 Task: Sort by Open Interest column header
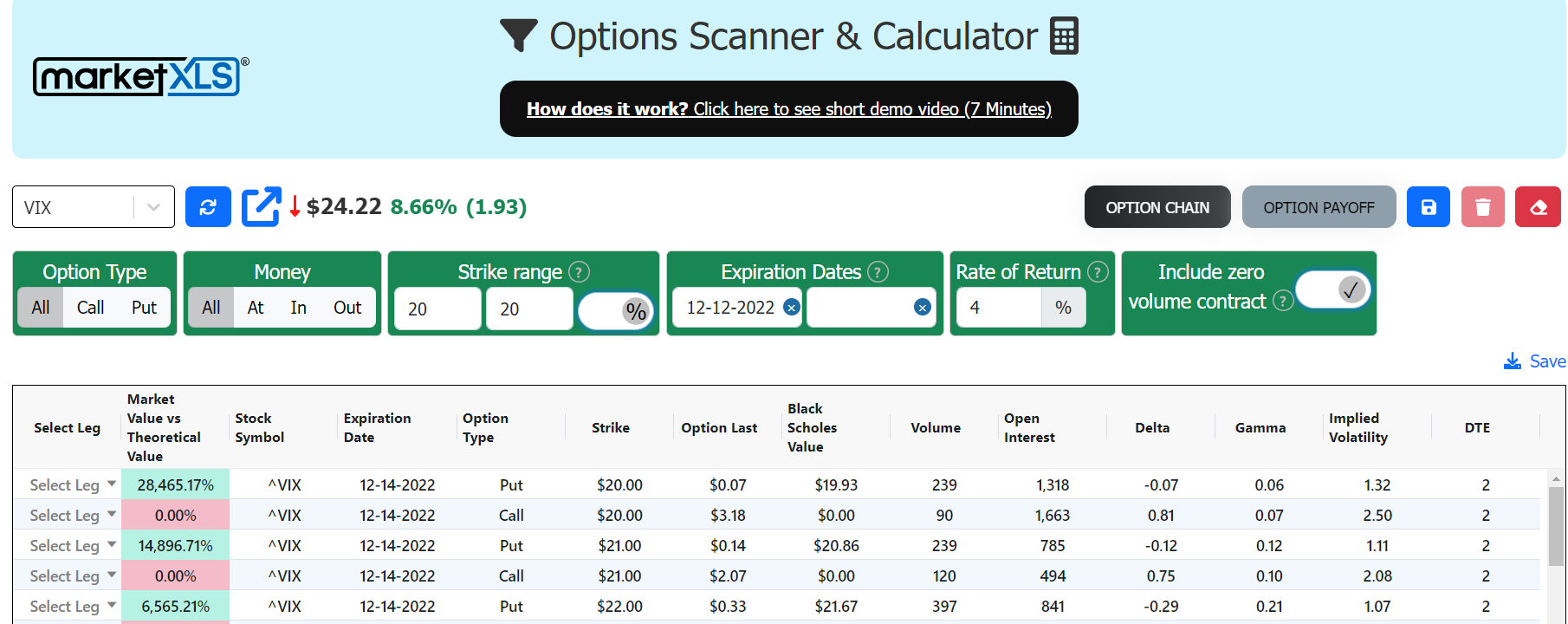point(1029,427)
